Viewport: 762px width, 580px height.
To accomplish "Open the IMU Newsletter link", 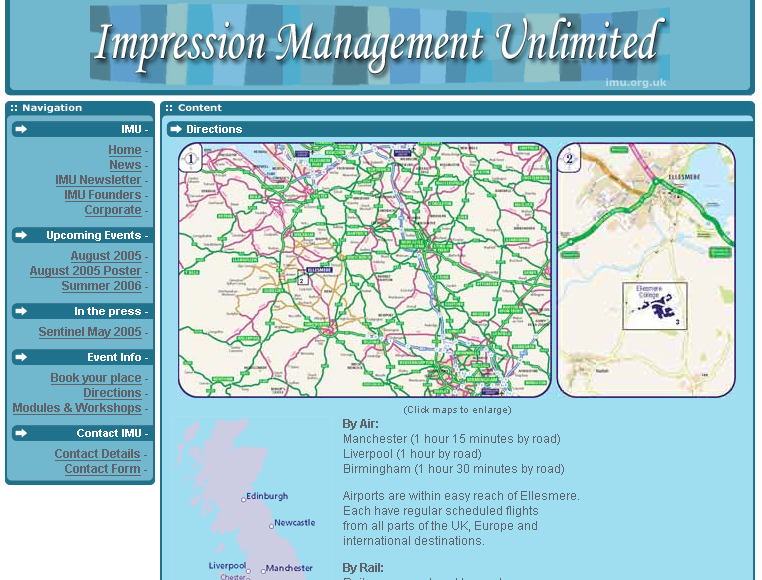I will pos(98,180).
